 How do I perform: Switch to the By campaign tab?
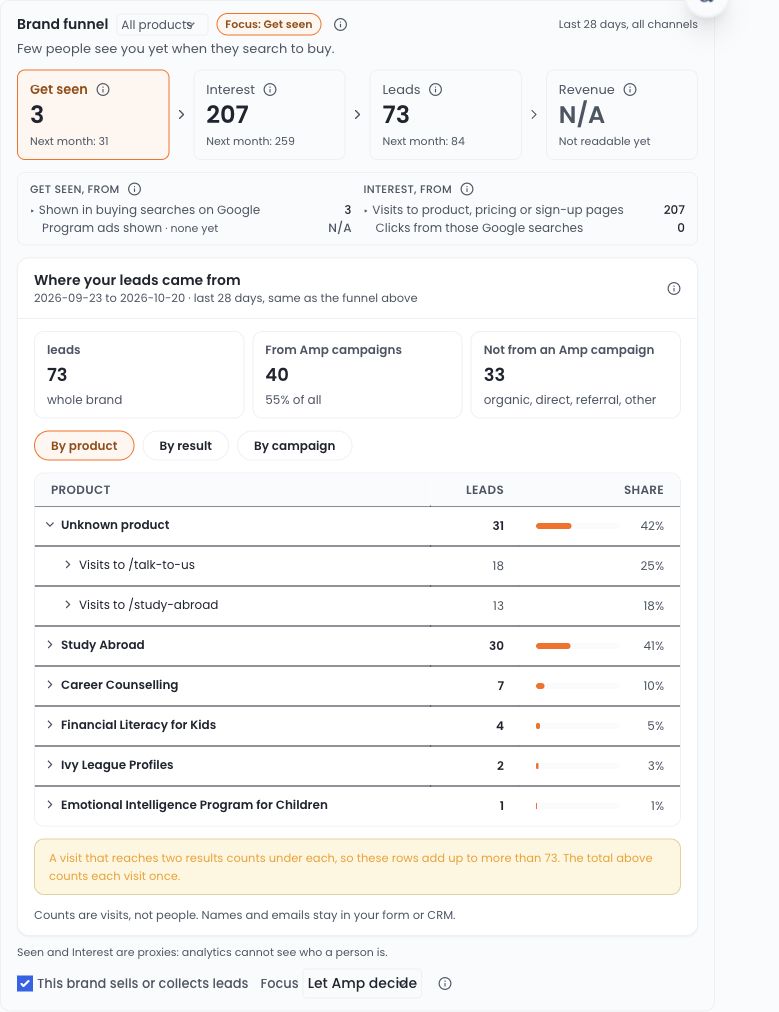(x=294, y=446)
